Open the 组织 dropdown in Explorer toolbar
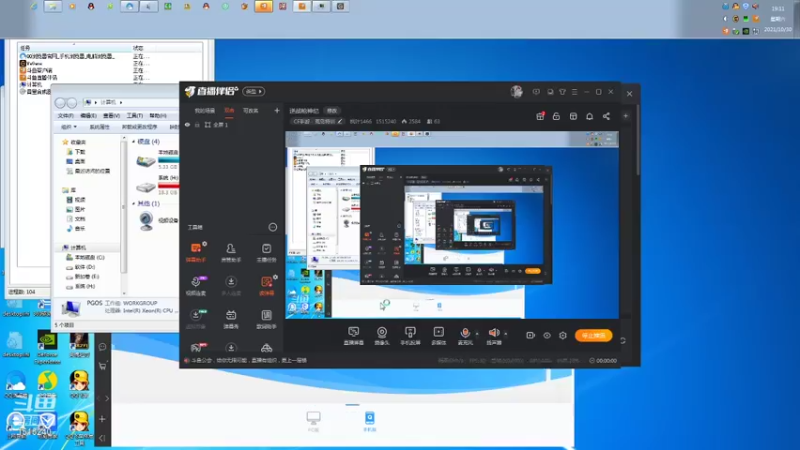The width and height of the screenshot is (800, 450). coord(69,127)
